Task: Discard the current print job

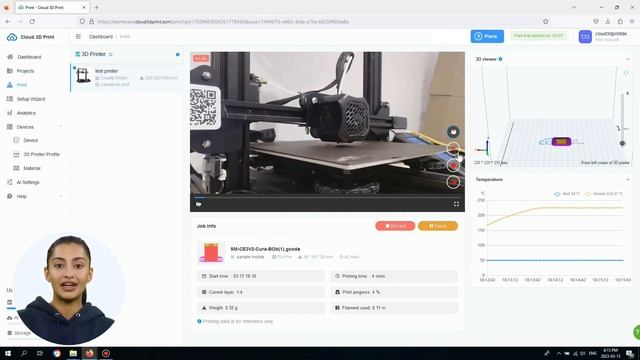Action: click(x=395, y=226)
